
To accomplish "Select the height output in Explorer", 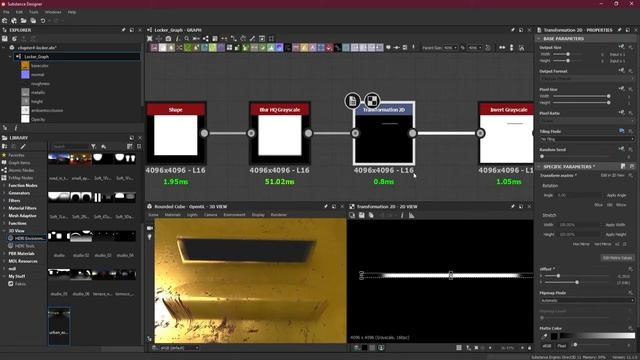I will [x=37, y=101].
